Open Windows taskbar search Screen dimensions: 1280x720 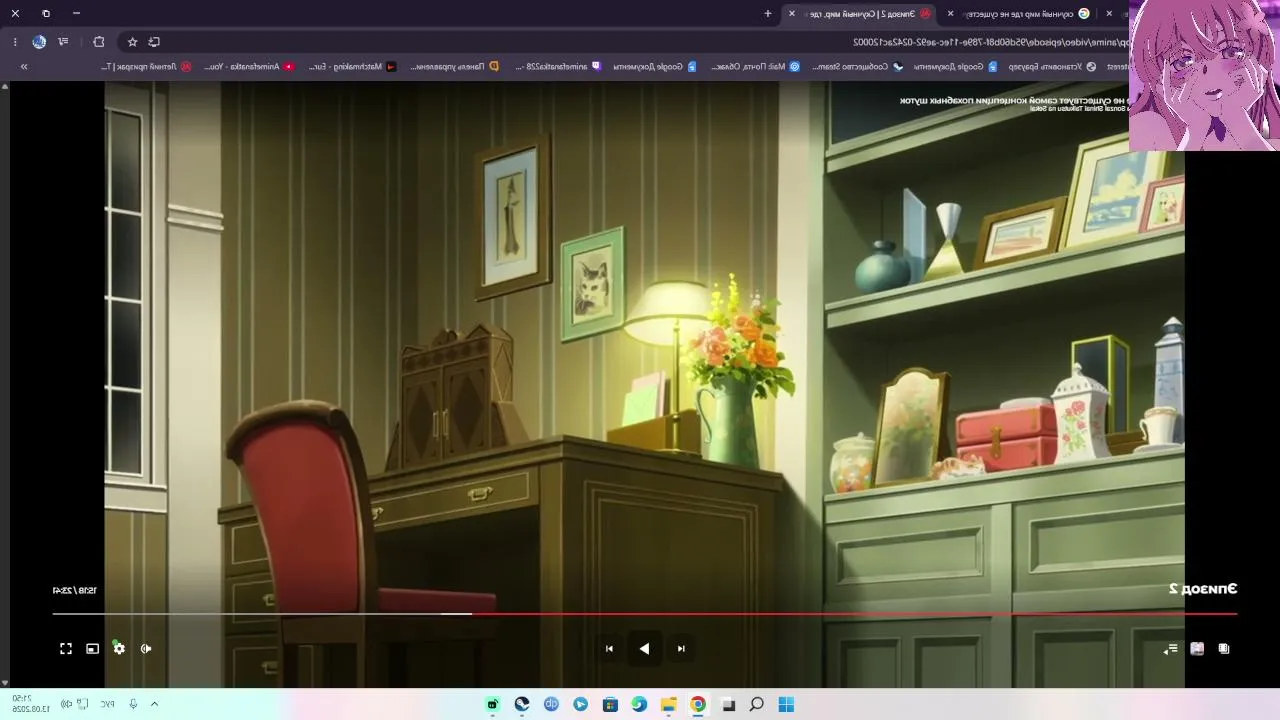[x=757, y=705]
